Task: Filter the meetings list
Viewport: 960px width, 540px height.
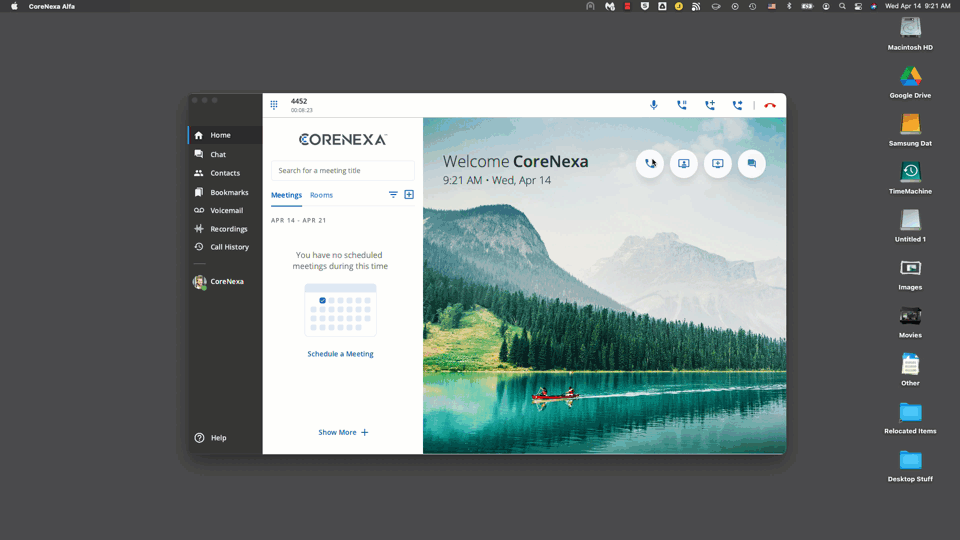Action: [x=393, y=195]
